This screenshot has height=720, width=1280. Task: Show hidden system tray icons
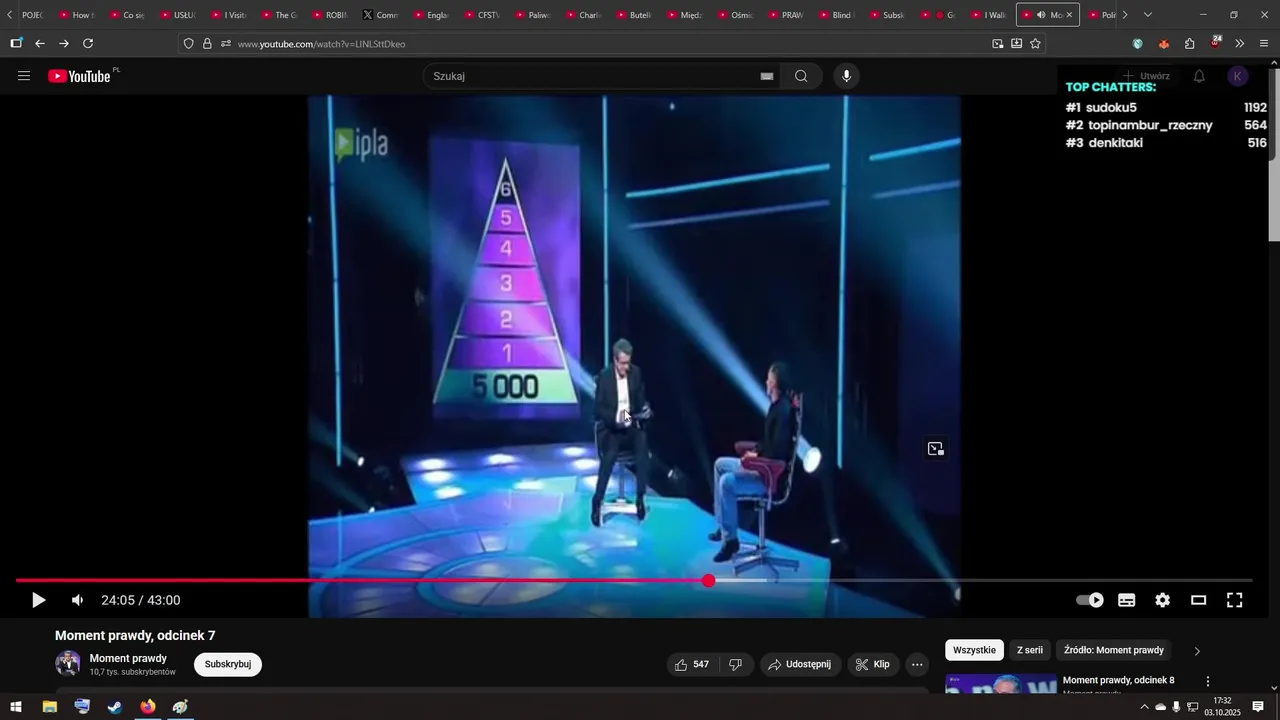pyautogui.click(x=1144, y=707)
